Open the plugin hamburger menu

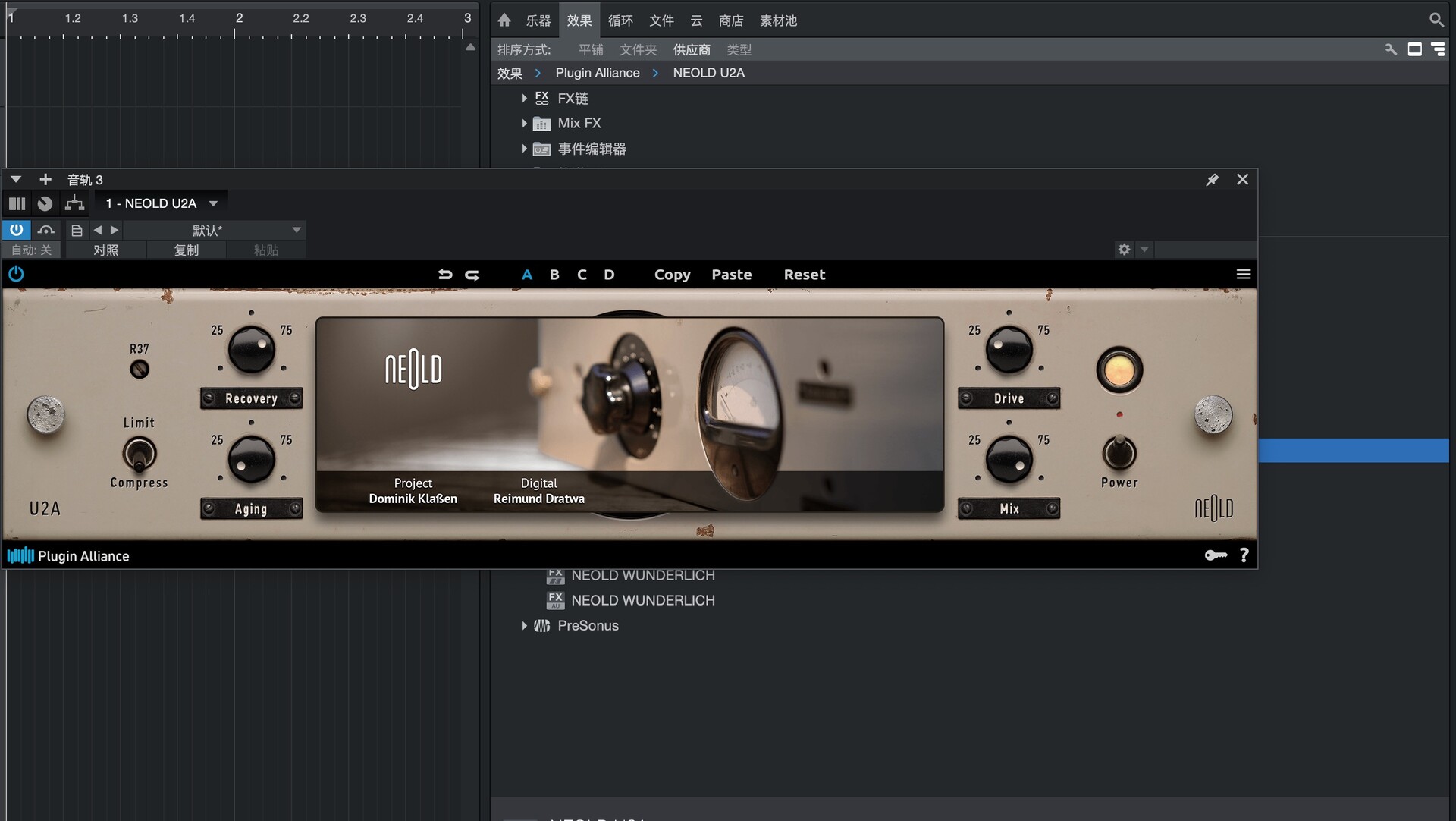pos(1243,274)
